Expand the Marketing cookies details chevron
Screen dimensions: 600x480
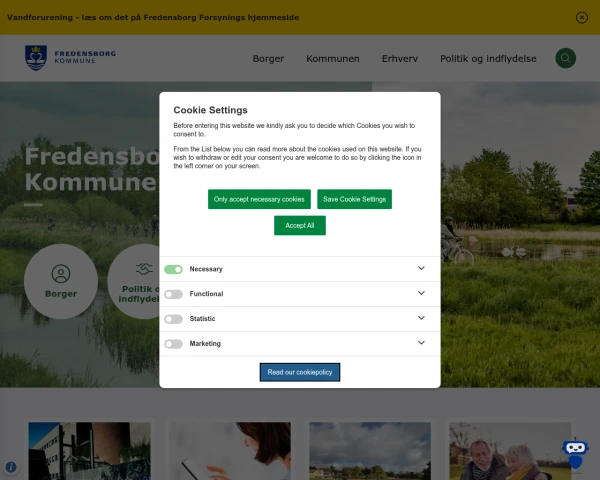tap(421, 344)
